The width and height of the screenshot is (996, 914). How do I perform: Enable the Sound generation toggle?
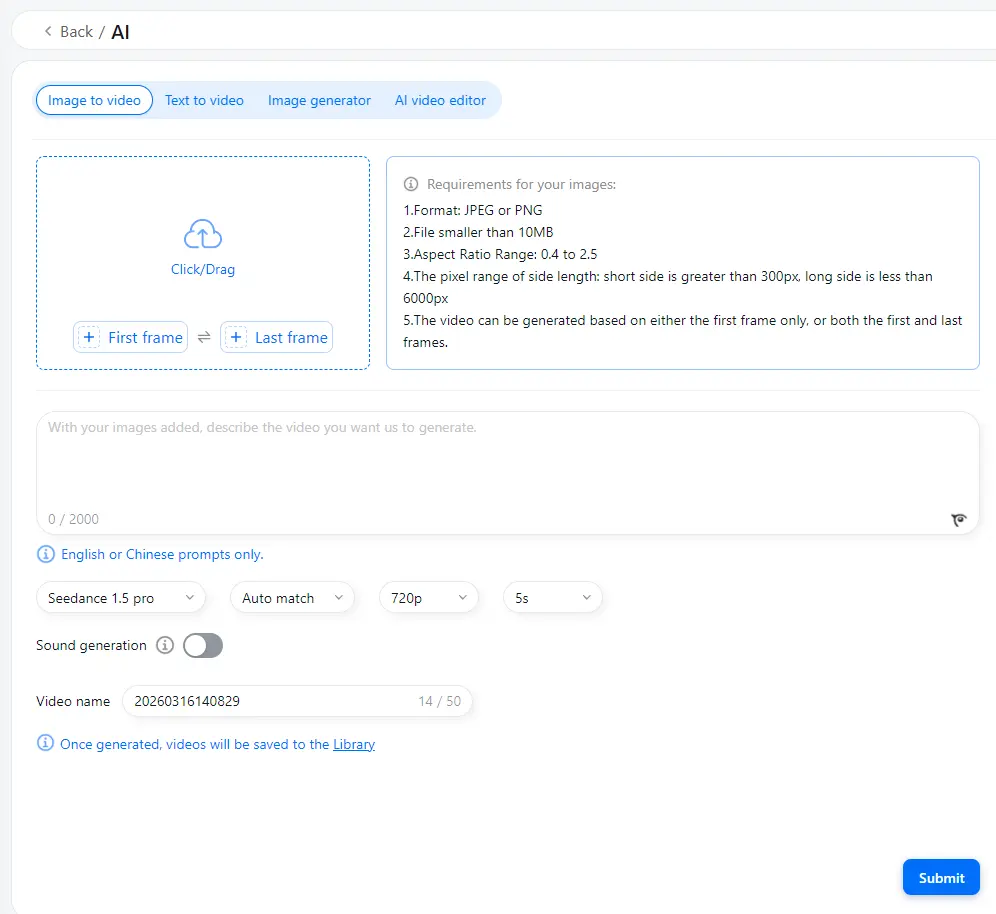202,645
